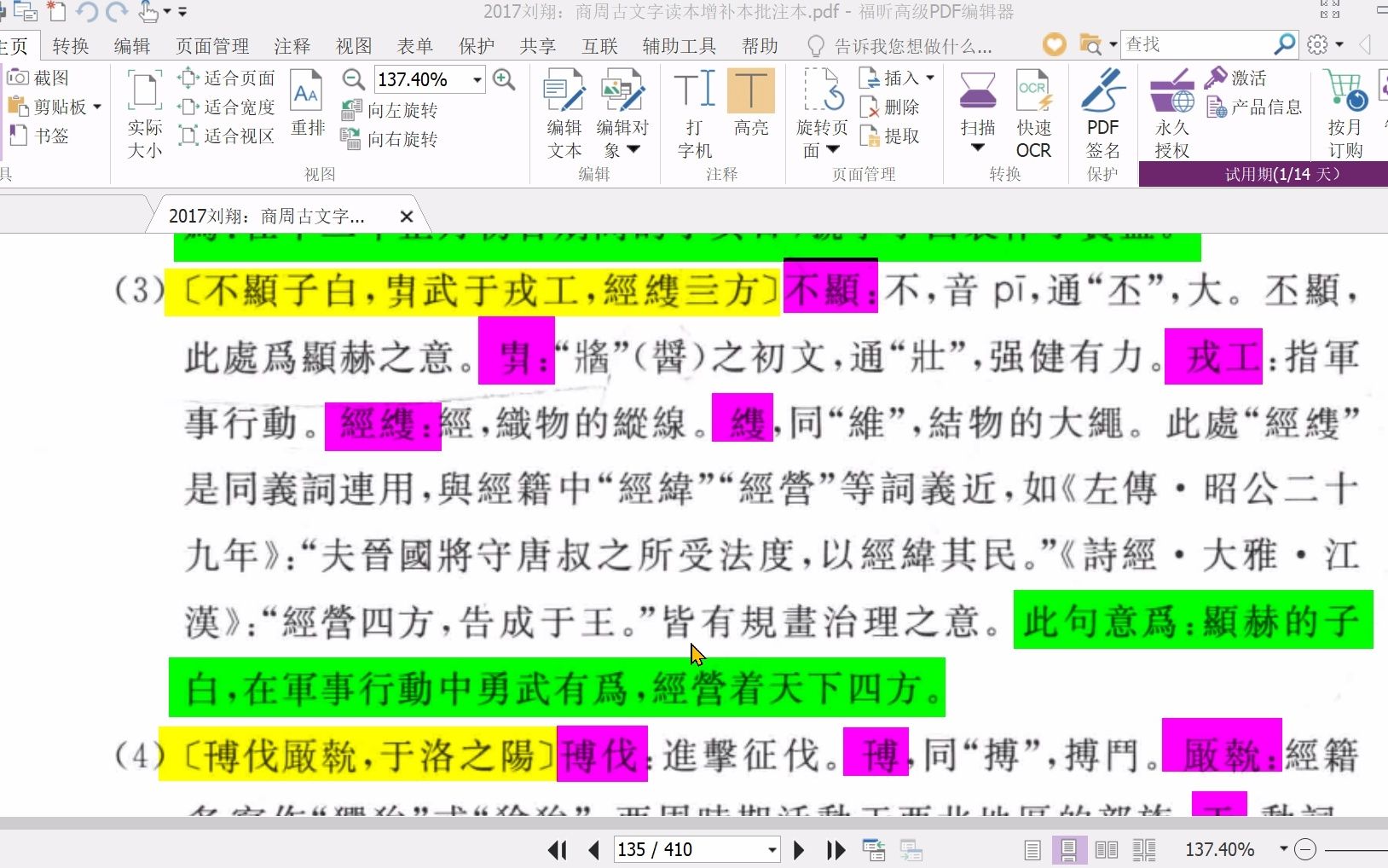Click the search magnifier icon
1388x868 pixels.
tap(1285, 44)
